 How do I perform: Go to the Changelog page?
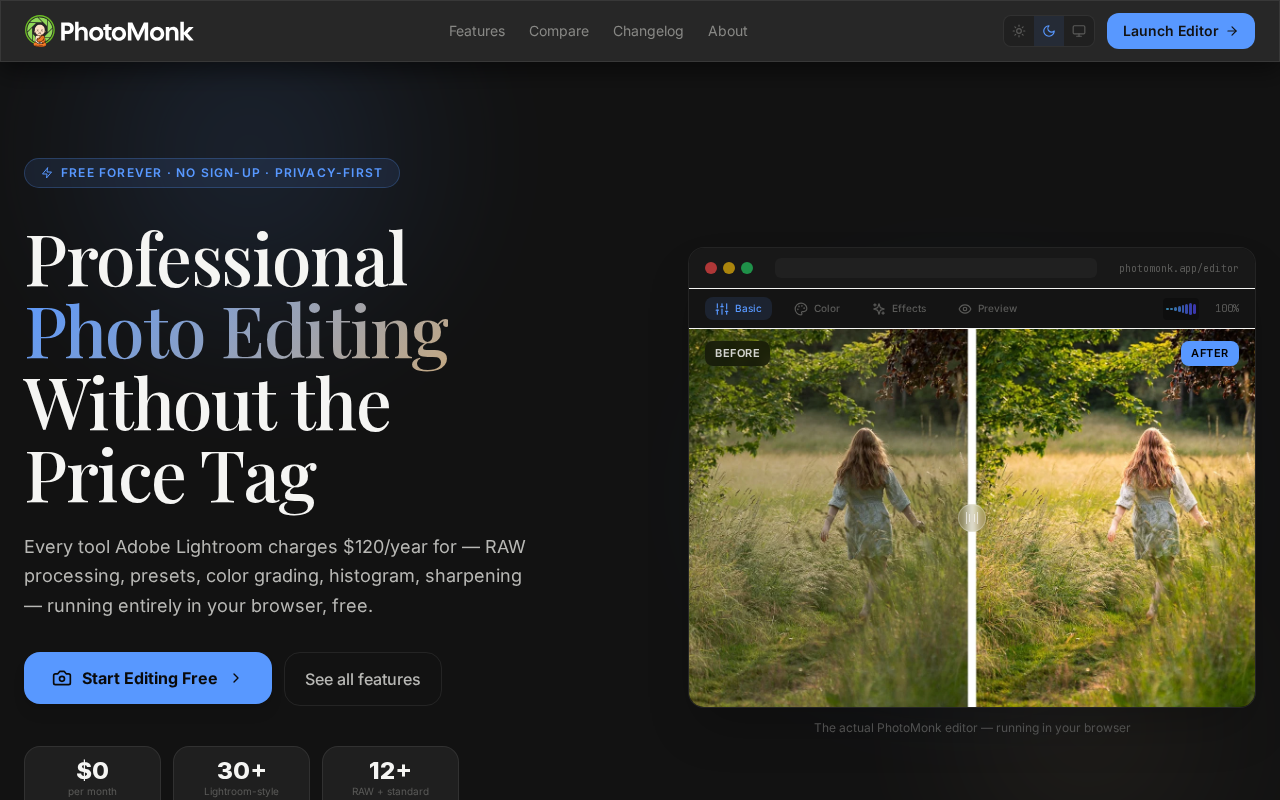pos(648,31)
